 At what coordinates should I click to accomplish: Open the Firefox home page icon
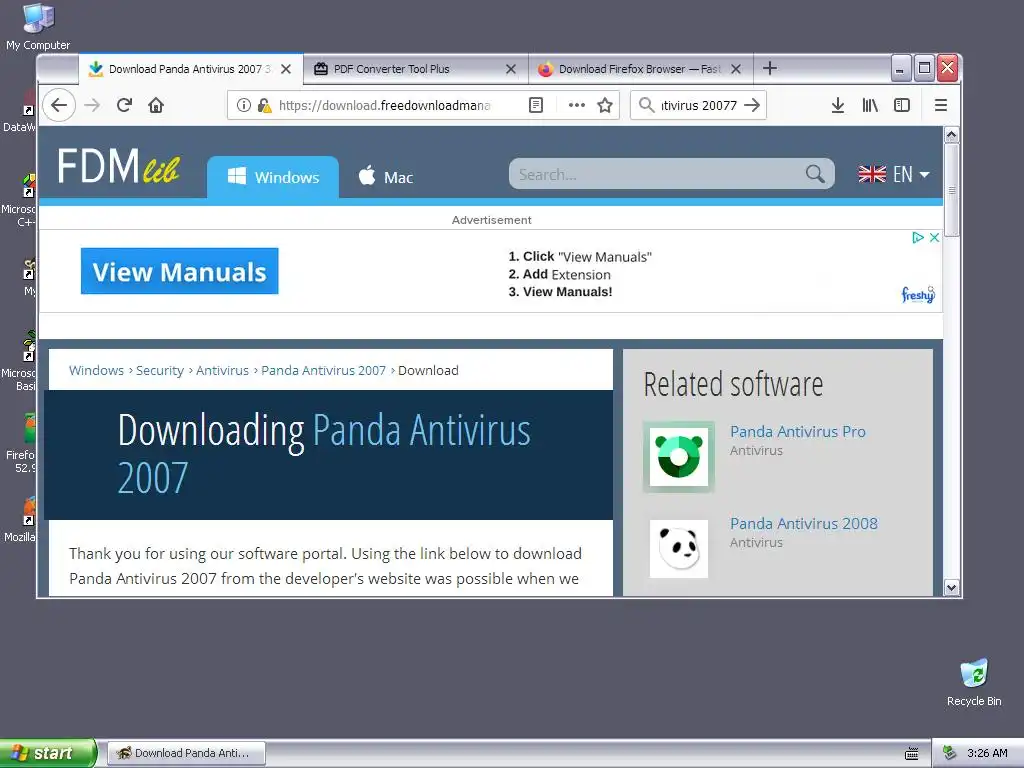coord(156,105)
